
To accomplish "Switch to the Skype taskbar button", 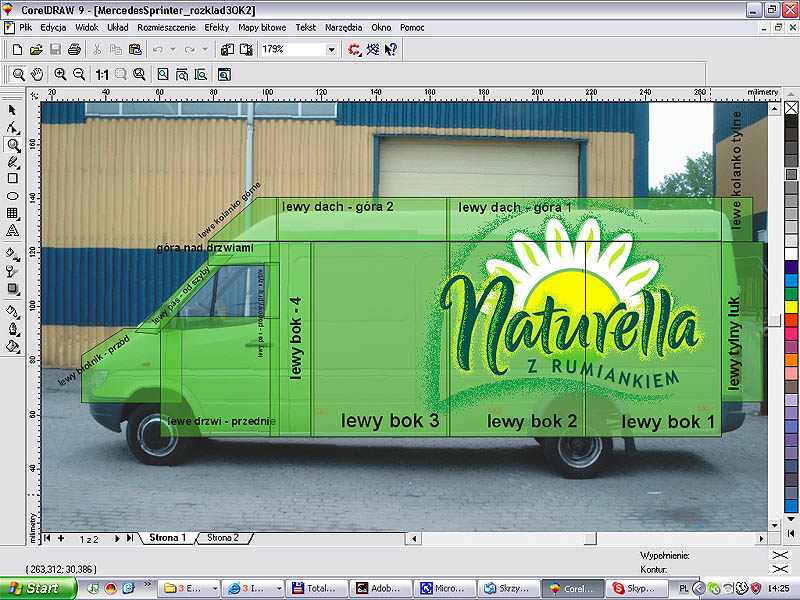I will [x=636, y=589].
